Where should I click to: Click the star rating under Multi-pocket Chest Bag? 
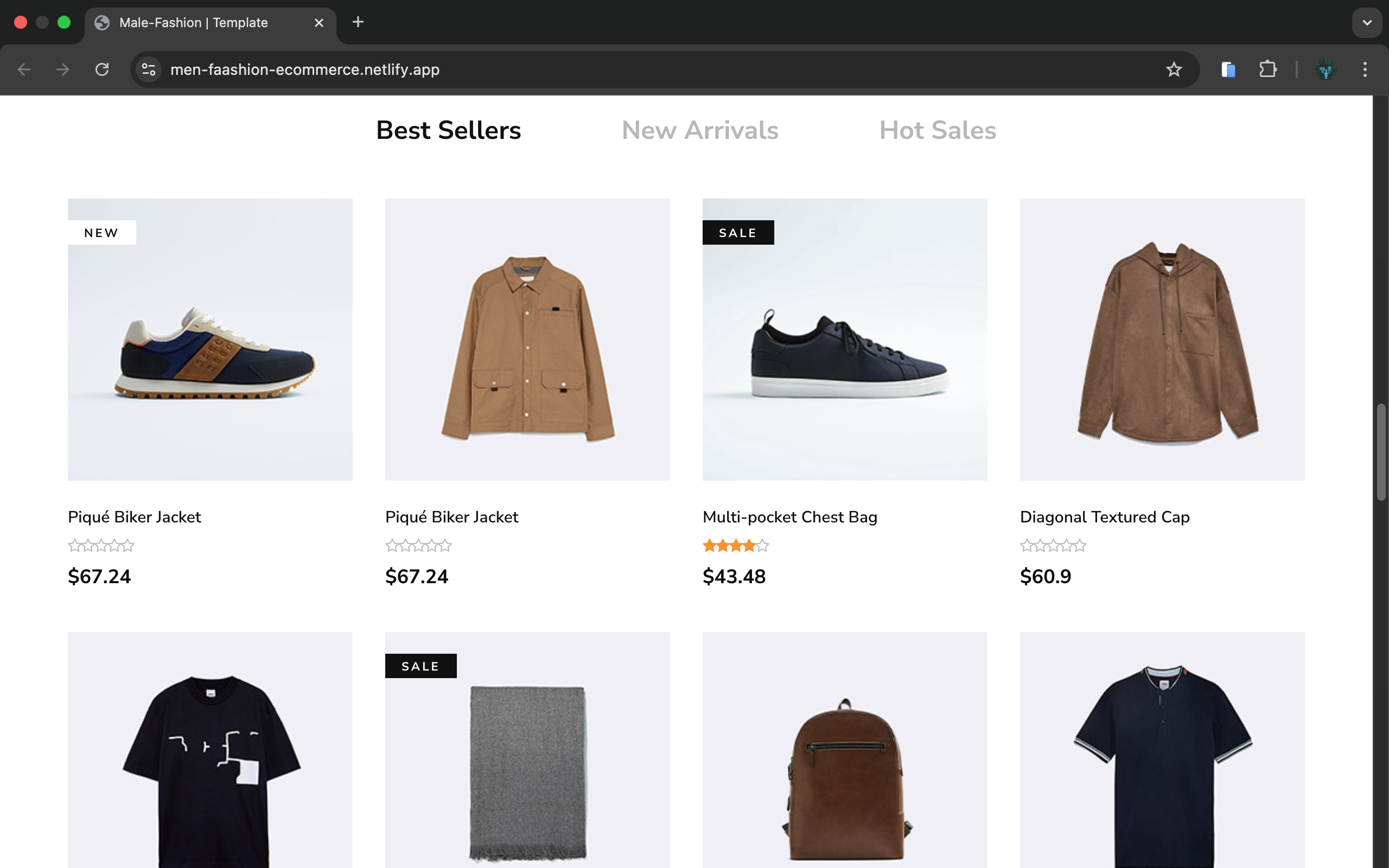tap(736, 545)
